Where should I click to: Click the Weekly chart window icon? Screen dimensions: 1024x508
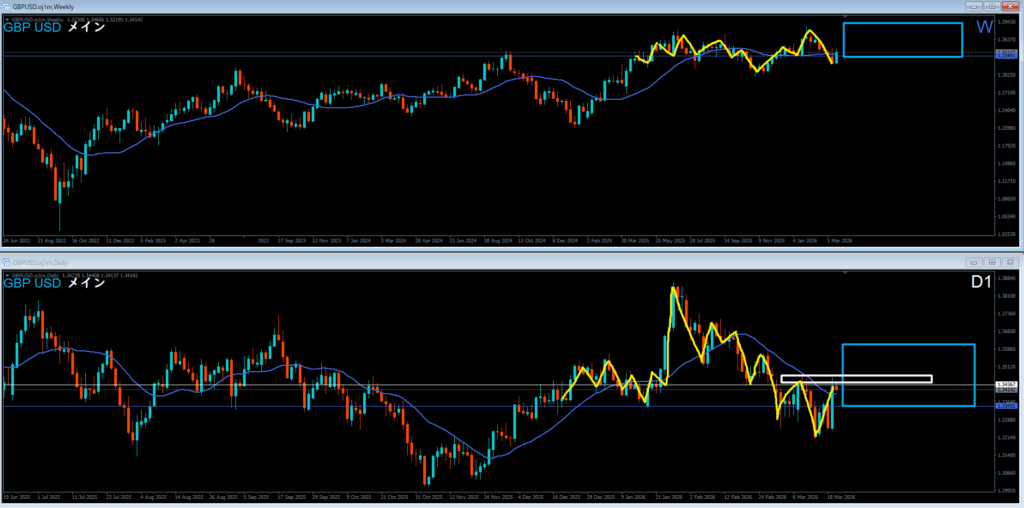[x=7, y=6]
